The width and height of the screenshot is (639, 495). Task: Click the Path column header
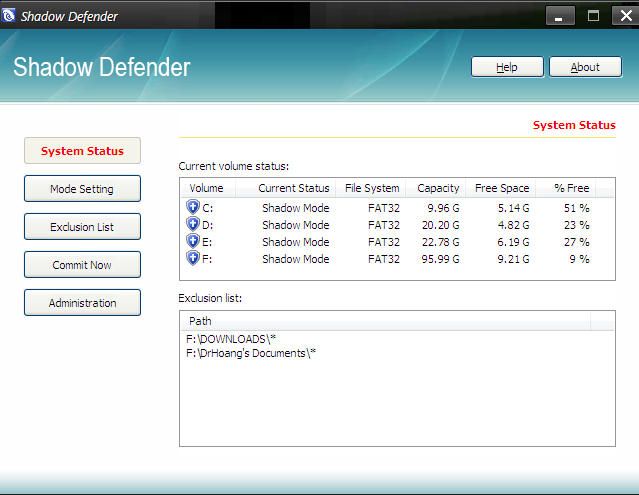(x=386, y=321)
